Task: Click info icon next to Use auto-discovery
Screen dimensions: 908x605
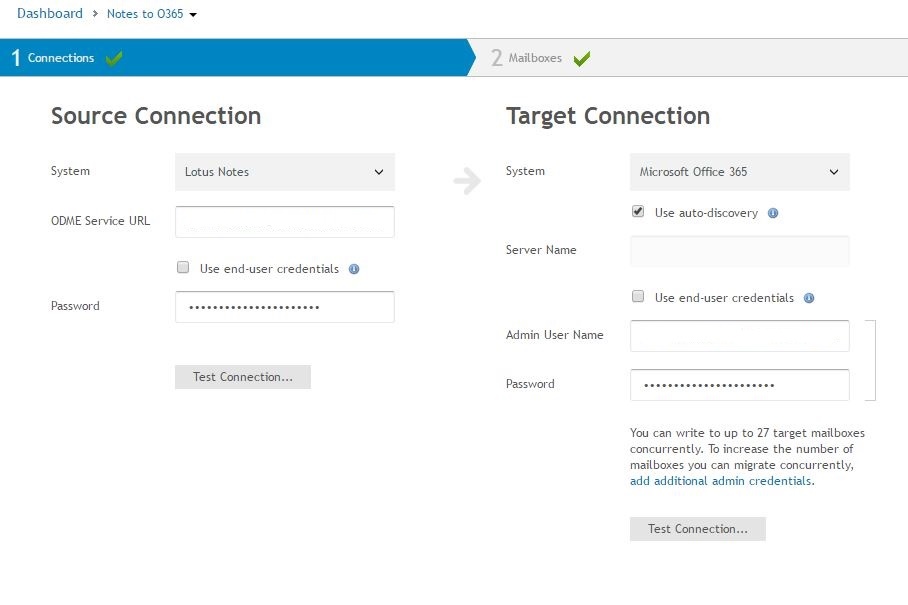Action: [773, 213]
